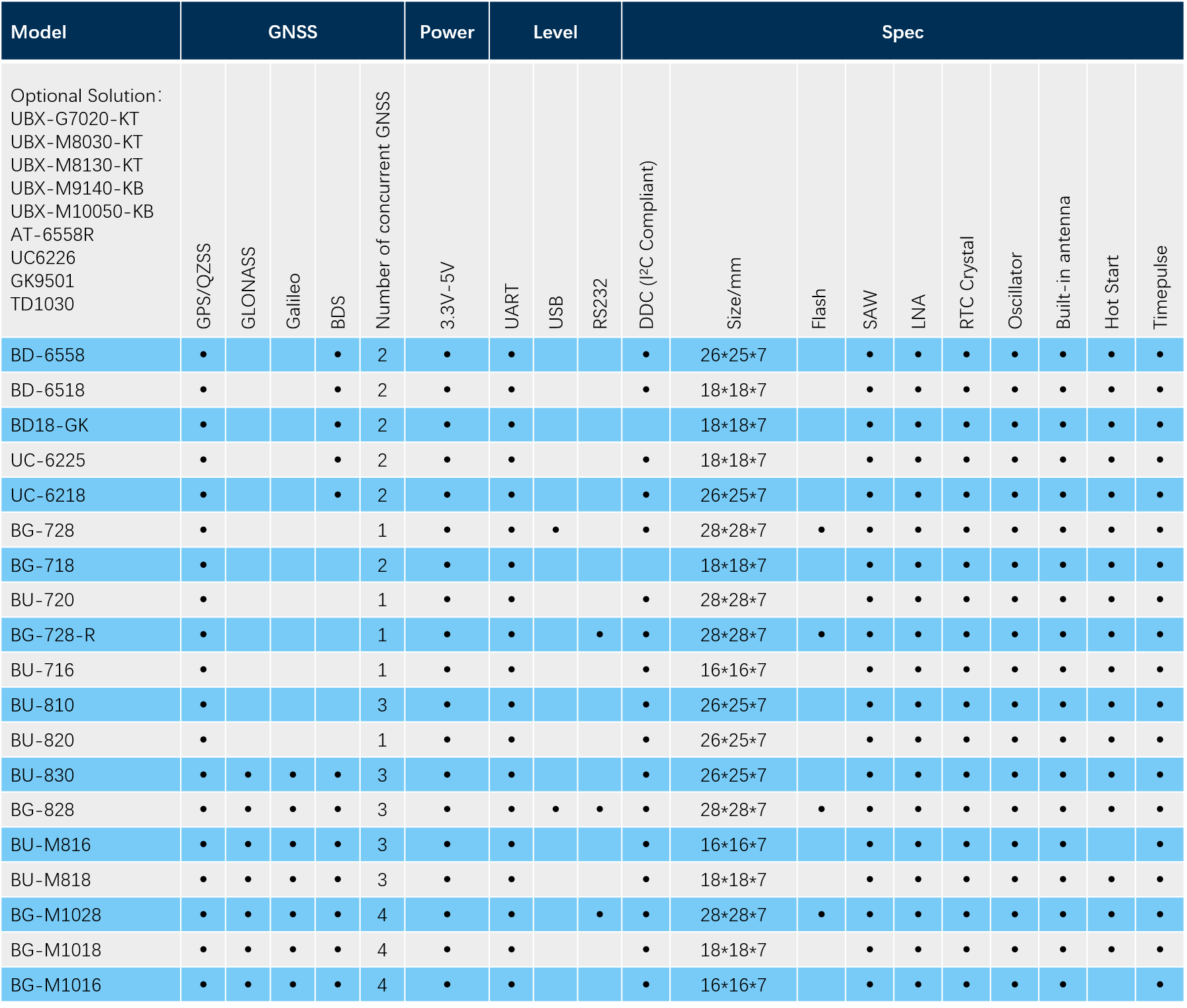This screenshot has height=1008, width=1187.
Task: Select the BU-830 model name
Action: click(x=42, y=776)
